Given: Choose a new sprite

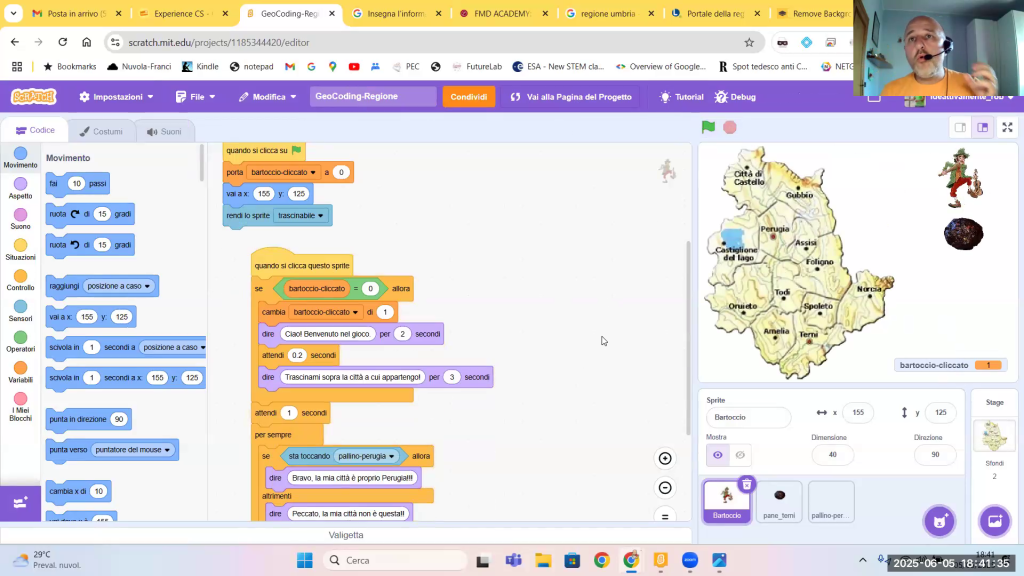Looking at the screenshot, I should 939,520.
